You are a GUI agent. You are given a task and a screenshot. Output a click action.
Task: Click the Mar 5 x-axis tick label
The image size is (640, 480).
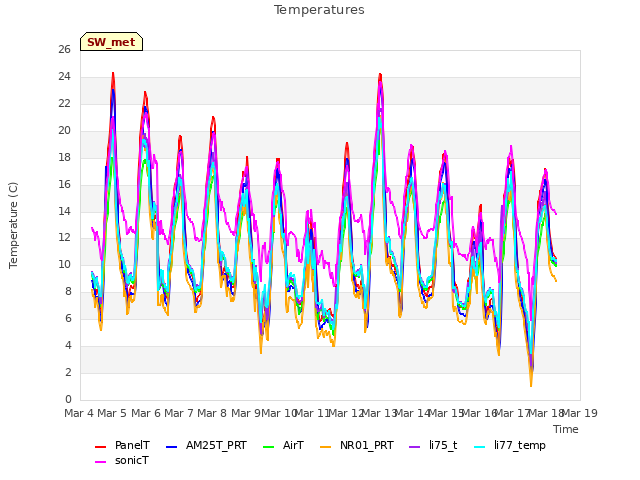click(x=112, y=413)
